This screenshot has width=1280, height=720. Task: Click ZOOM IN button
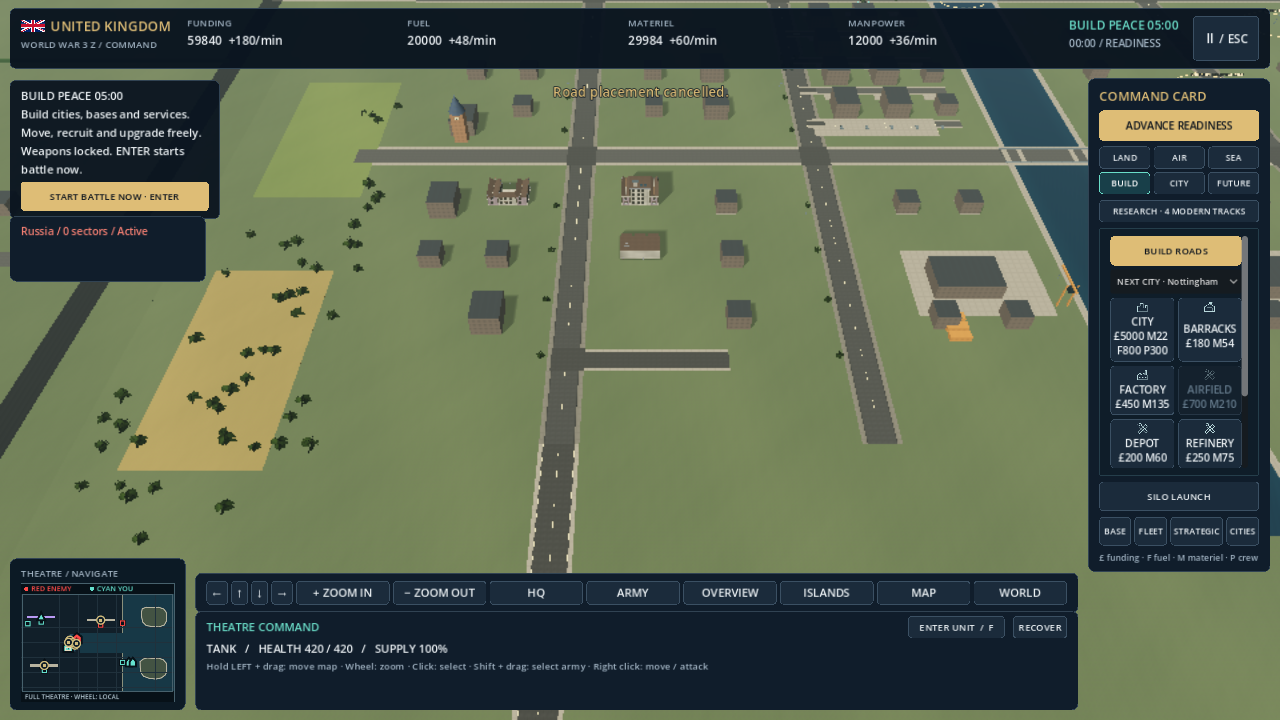pos(342,593)
